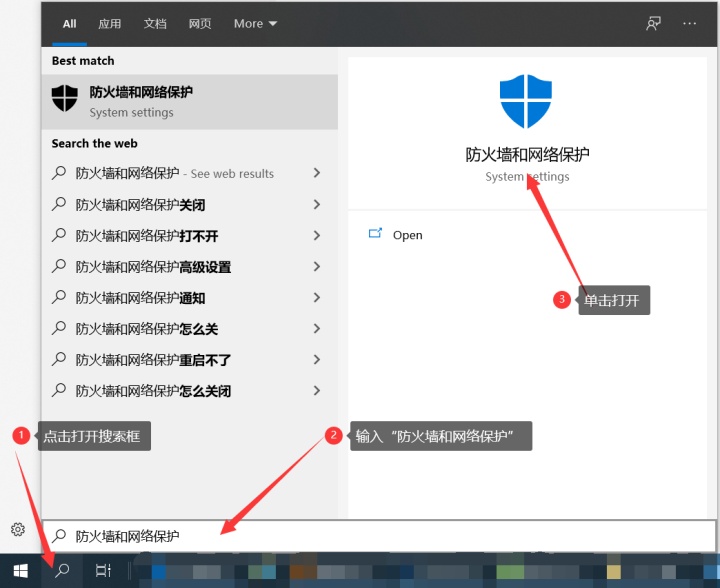
Task: Open the 防火墙和网络保护通知 web suggestion
Action: click(x=190, y=298)
